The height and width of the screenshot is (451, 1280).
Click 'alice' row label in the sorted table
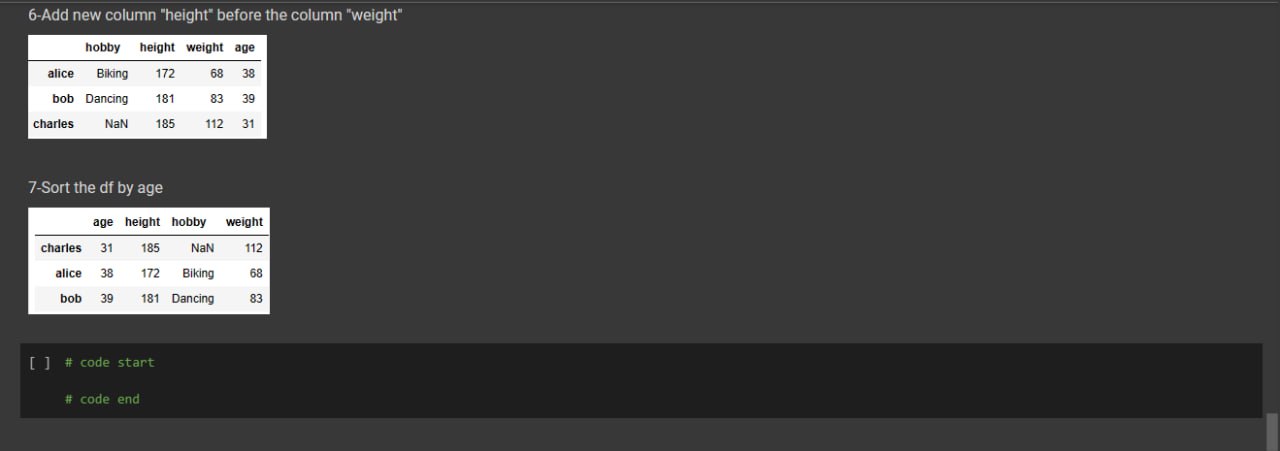click(x=69, y=273)
